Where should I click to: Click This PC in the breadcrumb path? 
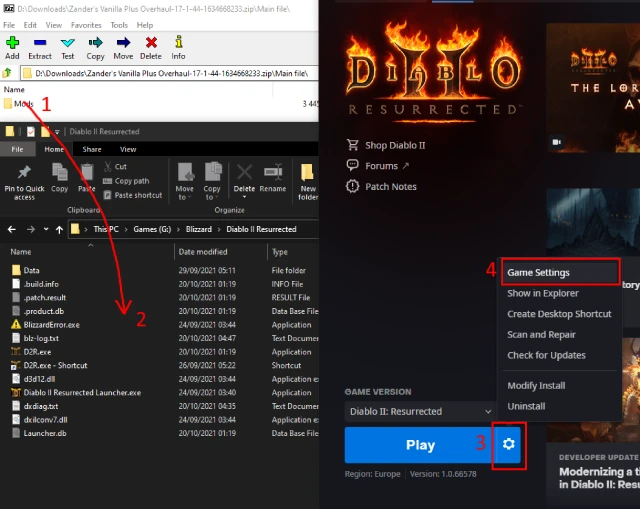(x=106, y=229)
